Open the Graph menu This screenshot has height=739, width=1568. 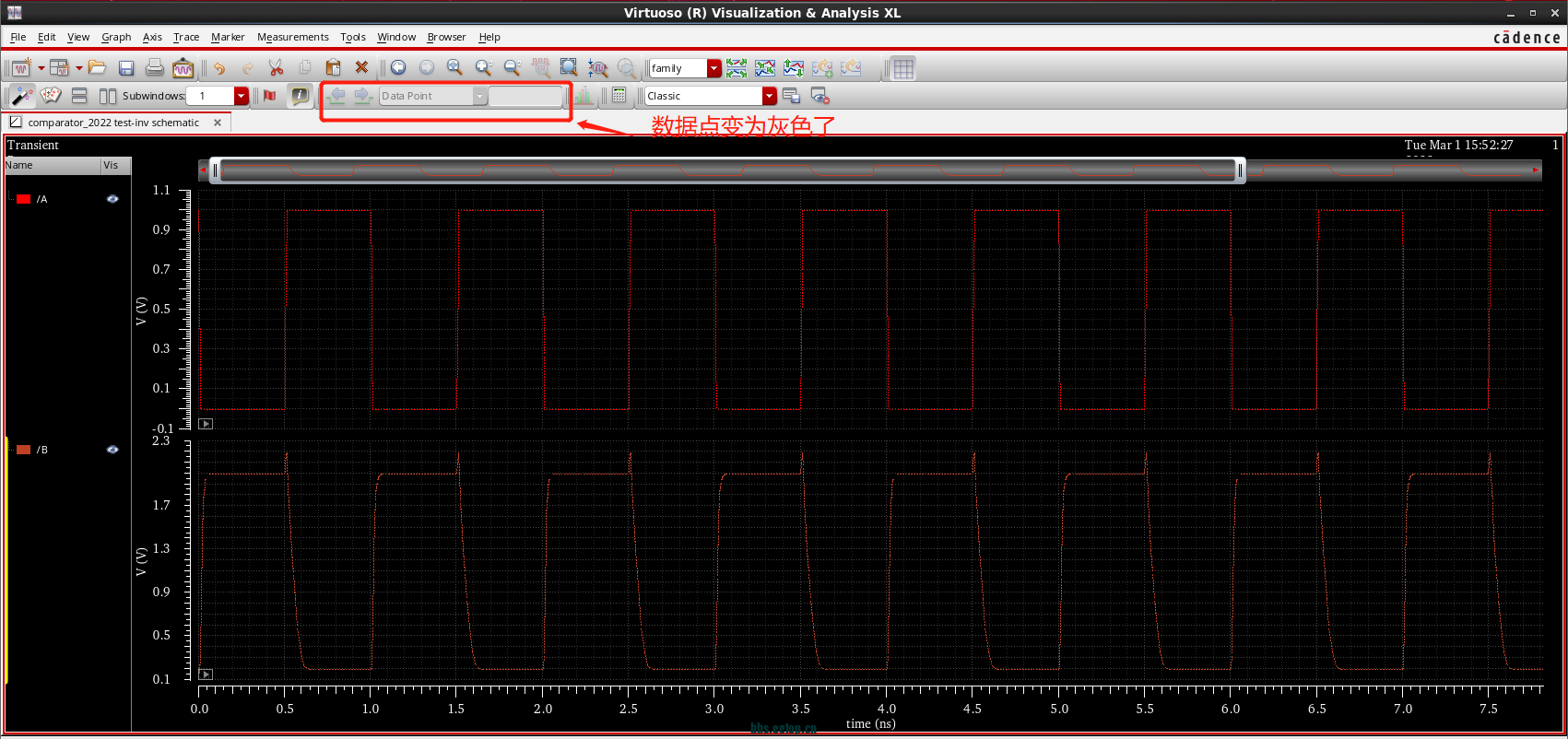(116, 37)
